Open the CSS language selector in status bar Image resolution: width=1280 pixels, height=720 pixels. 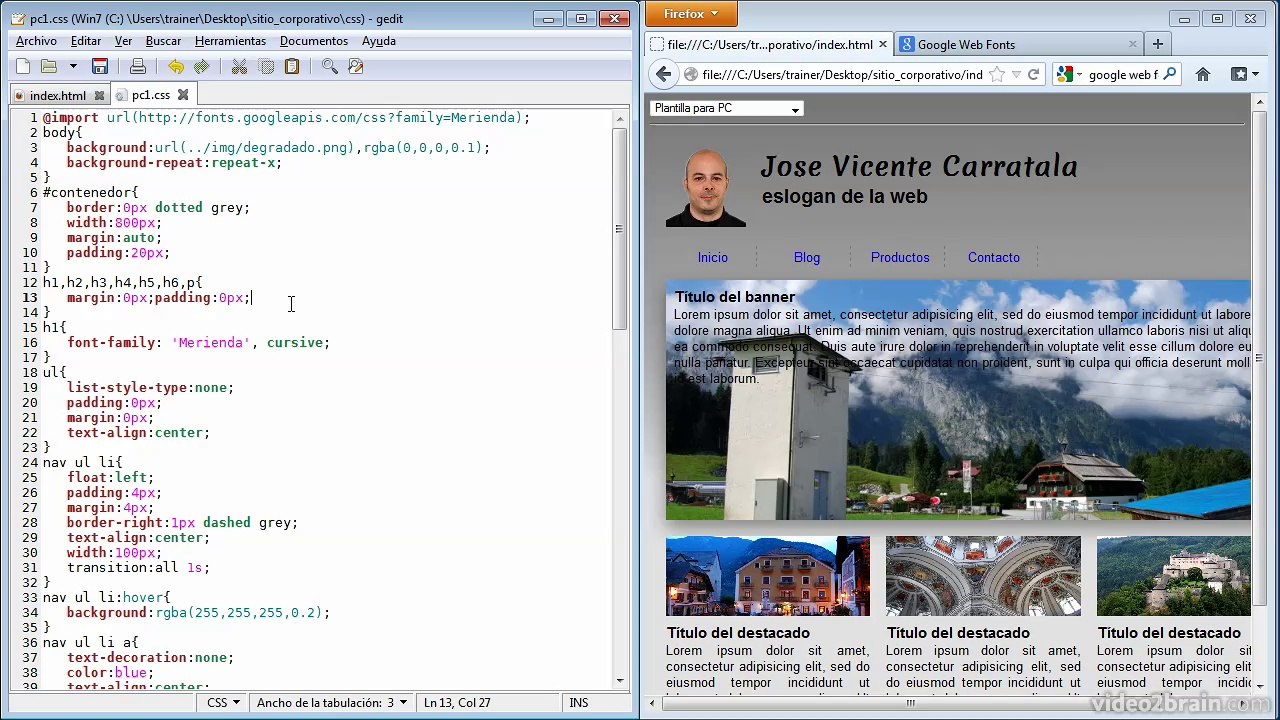pyautogui.click(x=223, y=703)
